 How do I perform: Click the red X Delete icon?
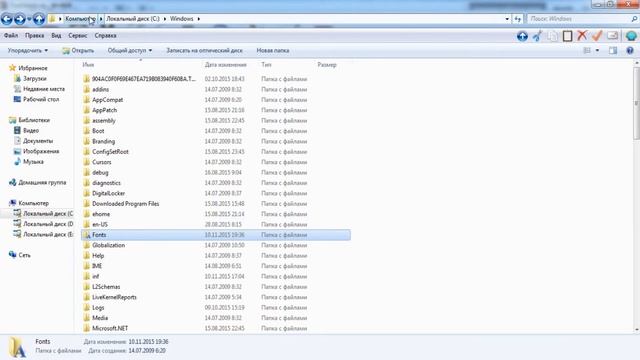582,36
